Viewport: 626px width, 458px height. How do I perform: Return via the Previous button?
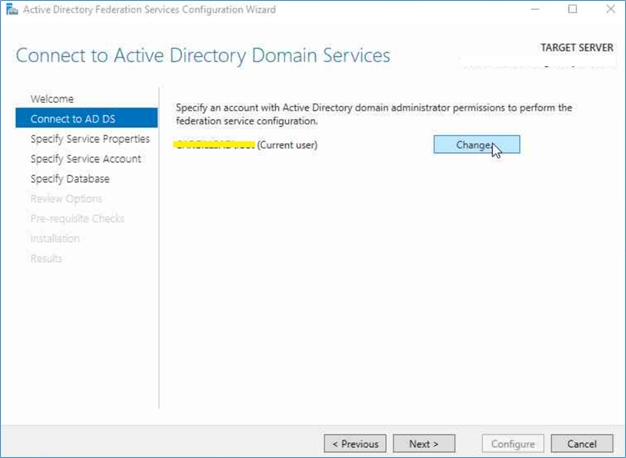(x=355, y=444)
